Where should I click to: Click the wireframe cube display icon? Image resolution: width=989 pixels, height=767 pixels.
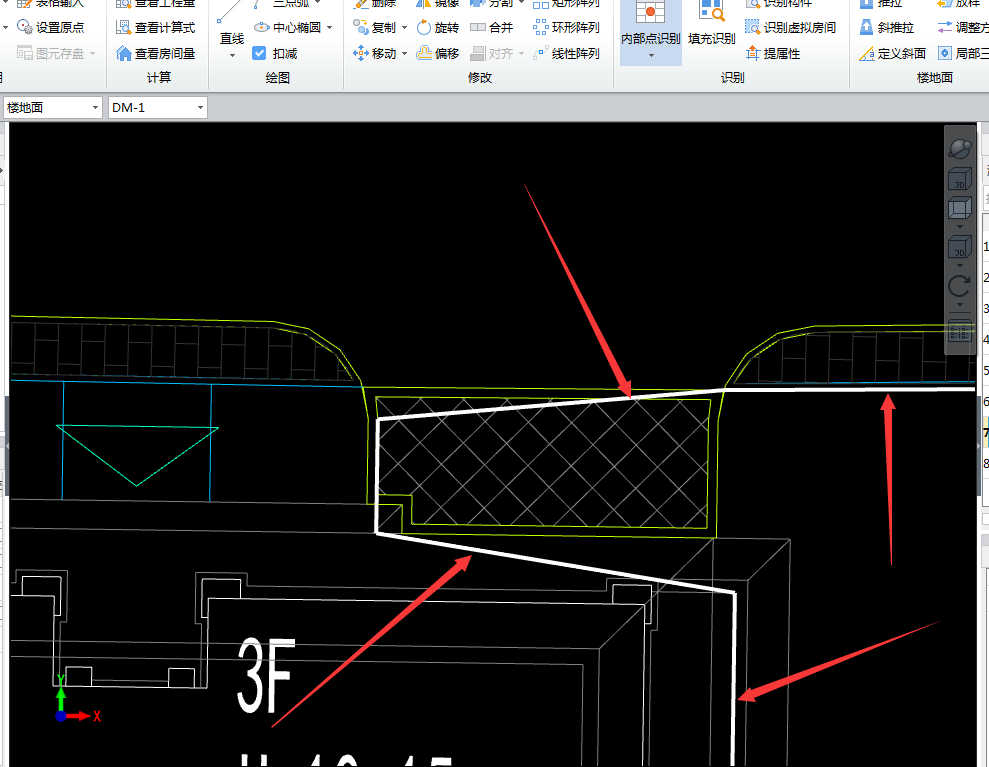point(959,208)
